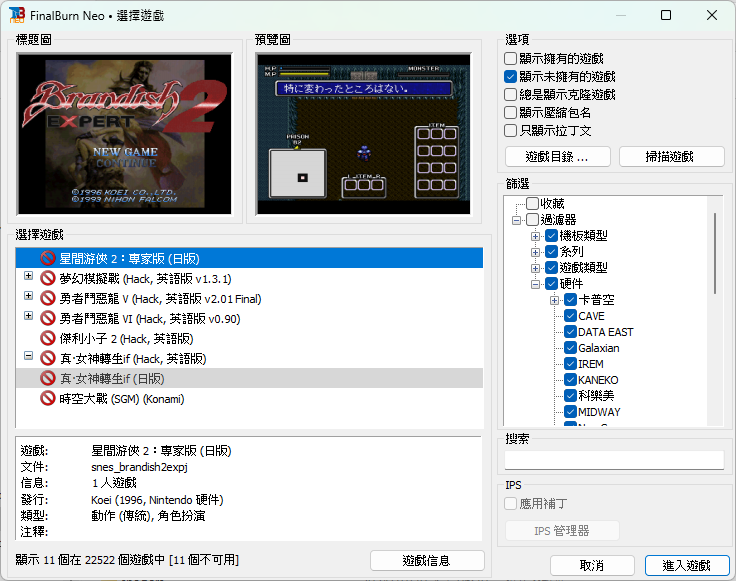Select 星間游俠 2:專家版 (日版) row
Viewport: 736px width, 581px height.
(x=249, y=258)
